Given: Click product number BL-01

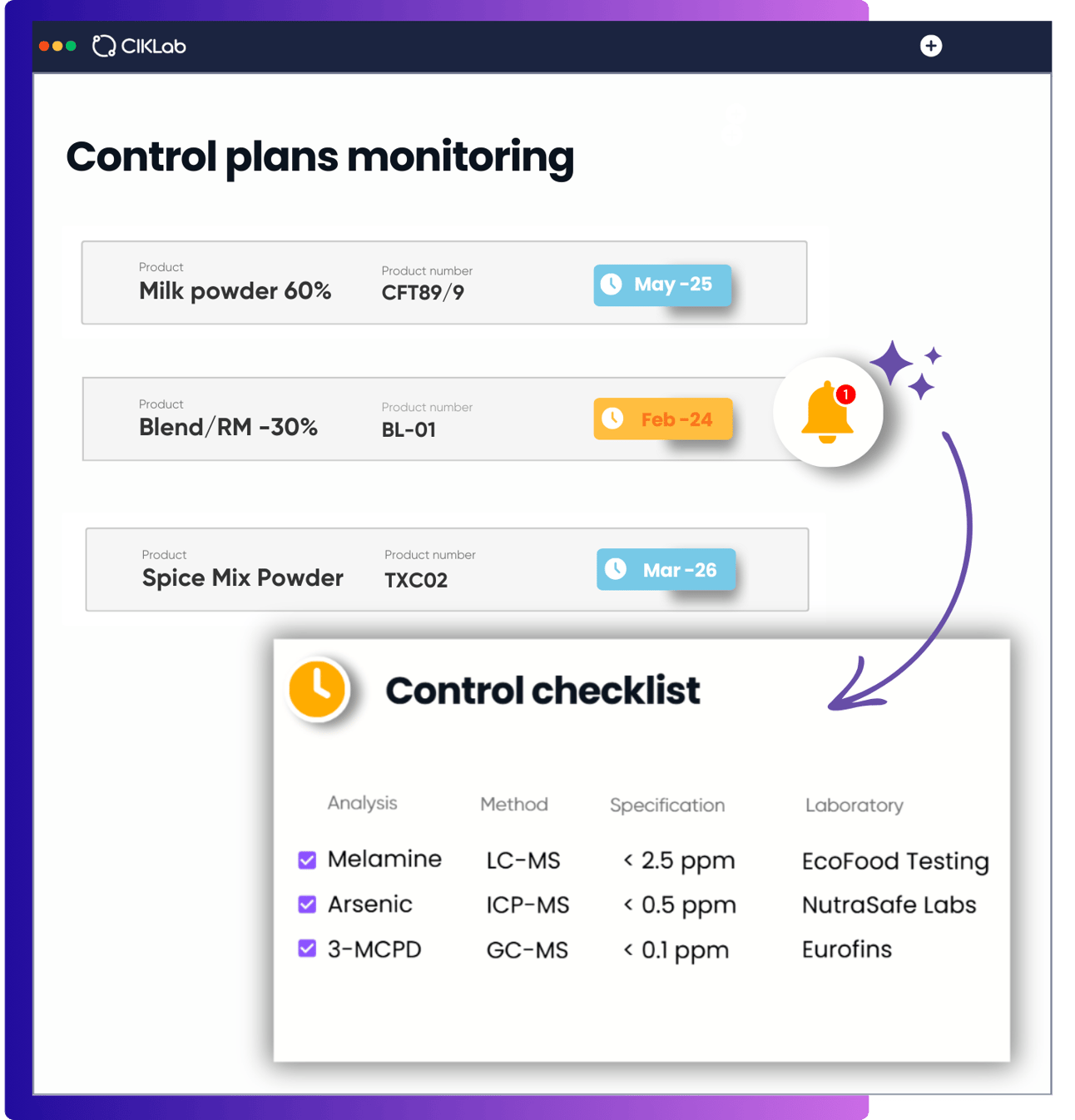Looking at the screenshot, I should point(409,430).
